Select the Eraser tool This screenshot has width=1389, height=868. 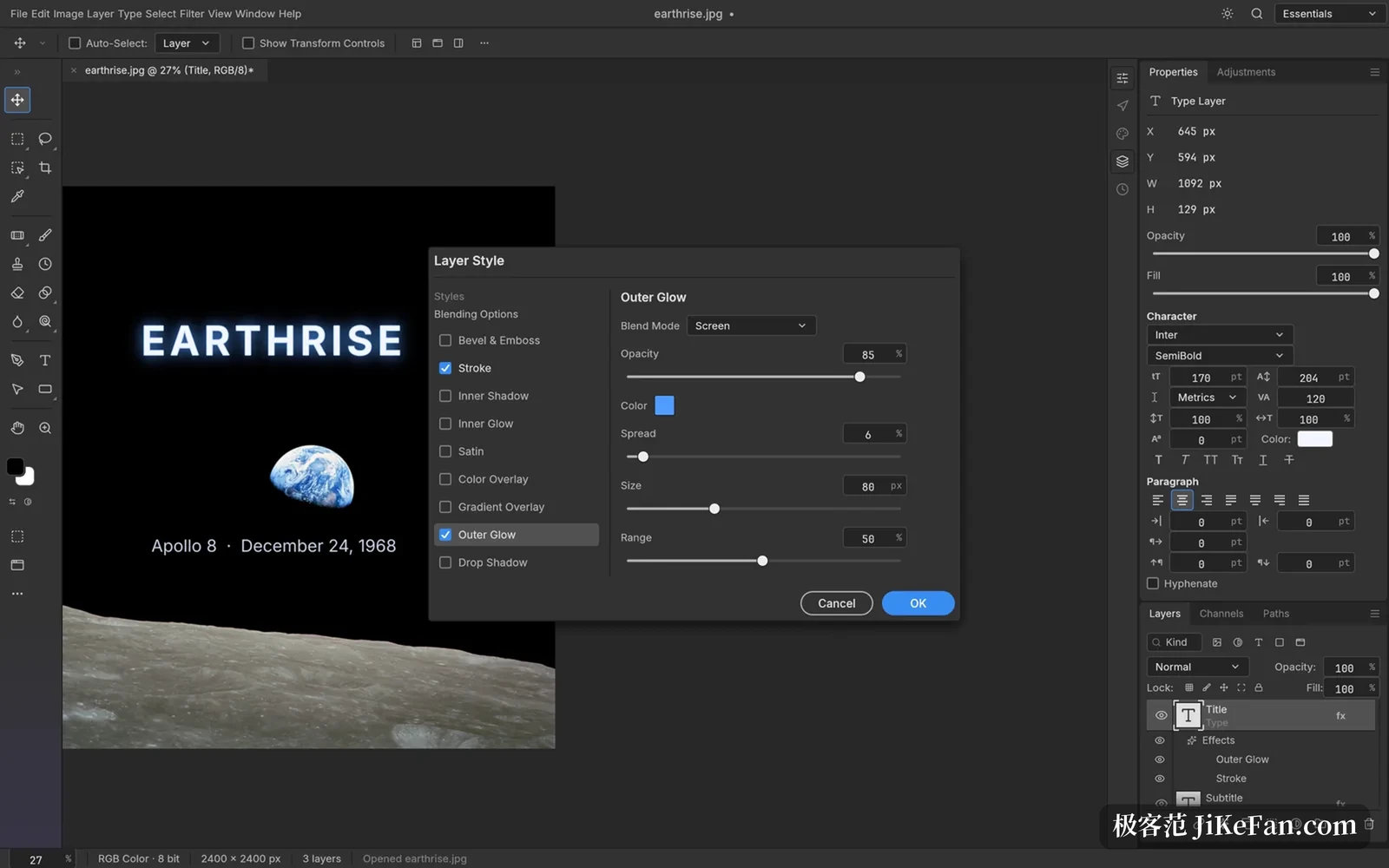pos(17,293)
